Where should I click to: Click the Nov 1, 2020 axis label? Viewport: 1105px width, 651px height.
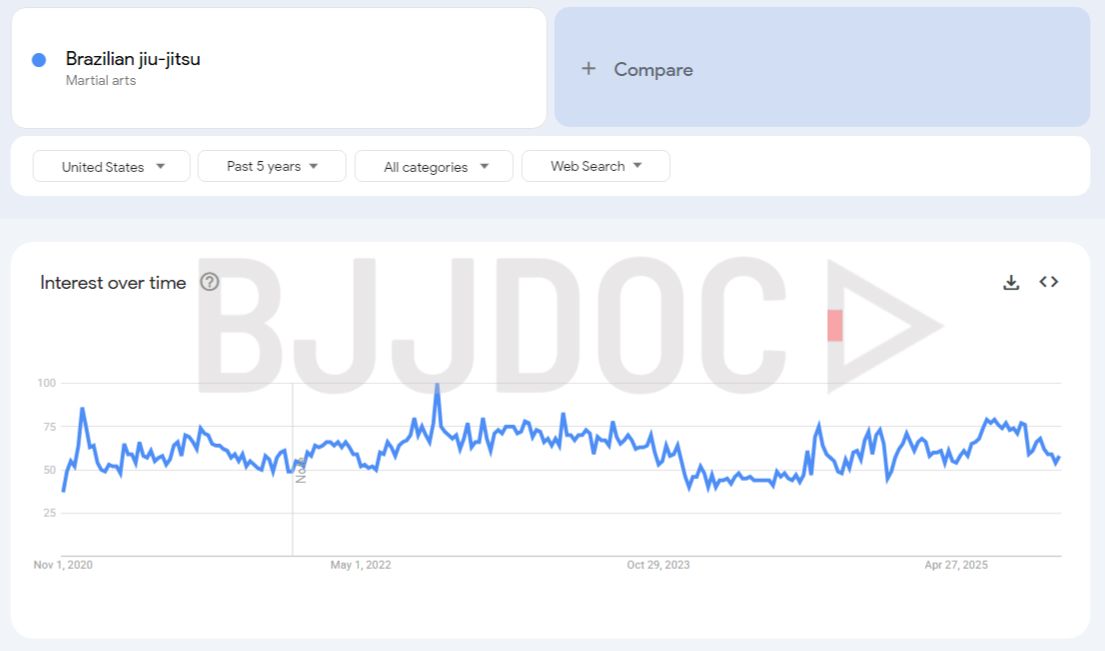coord(63,565)
